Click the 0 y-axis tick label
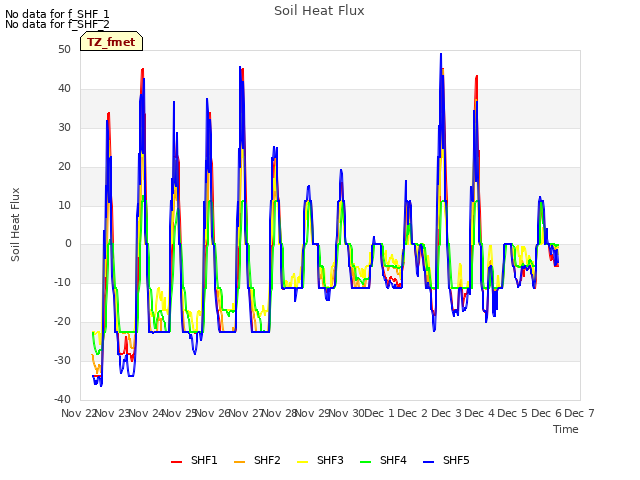640x480 pixels. click(68, 244)
